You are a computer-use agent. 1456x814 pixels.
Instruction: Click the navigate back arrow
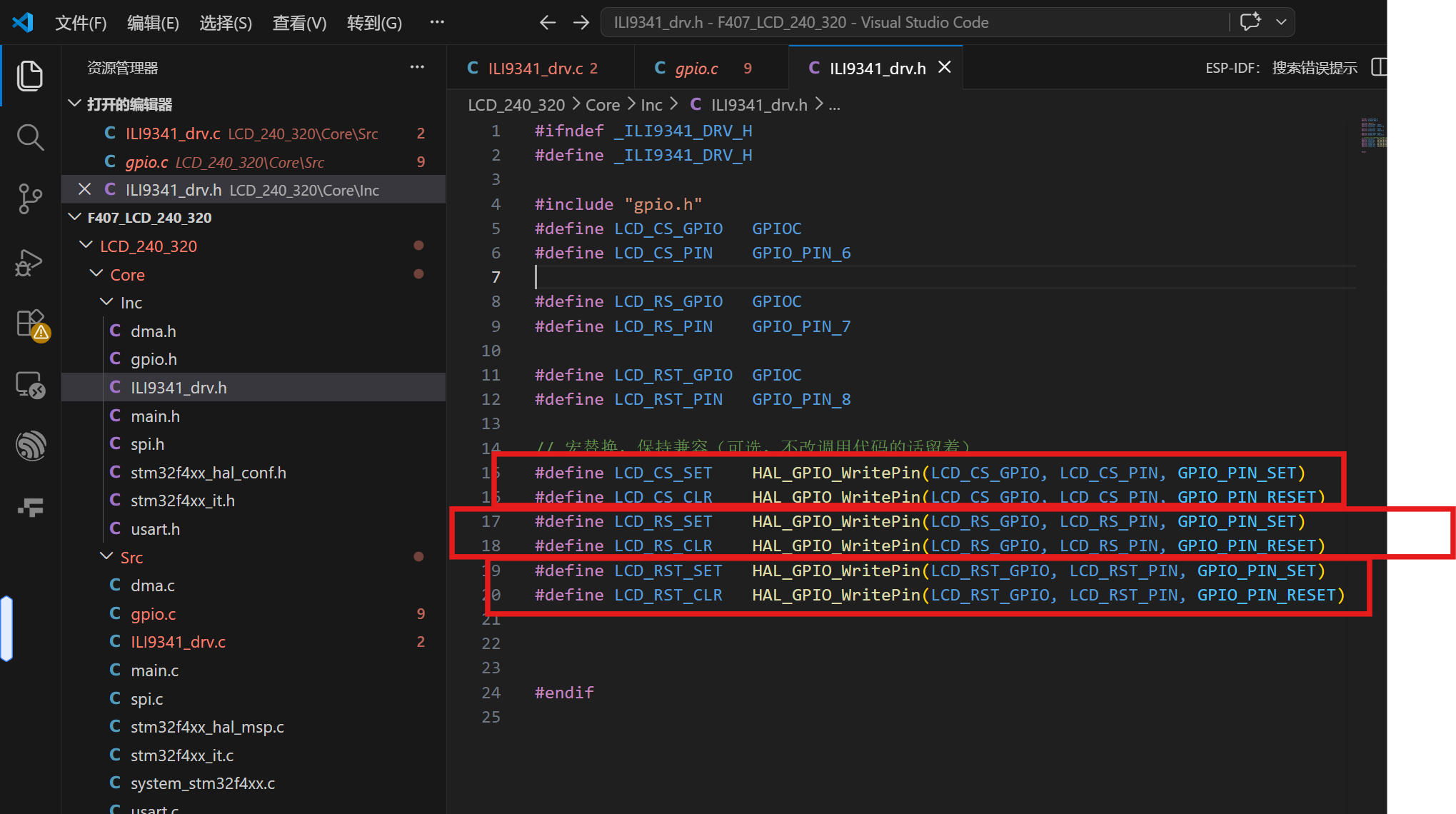pyautogui.click(x=547, y=23)
